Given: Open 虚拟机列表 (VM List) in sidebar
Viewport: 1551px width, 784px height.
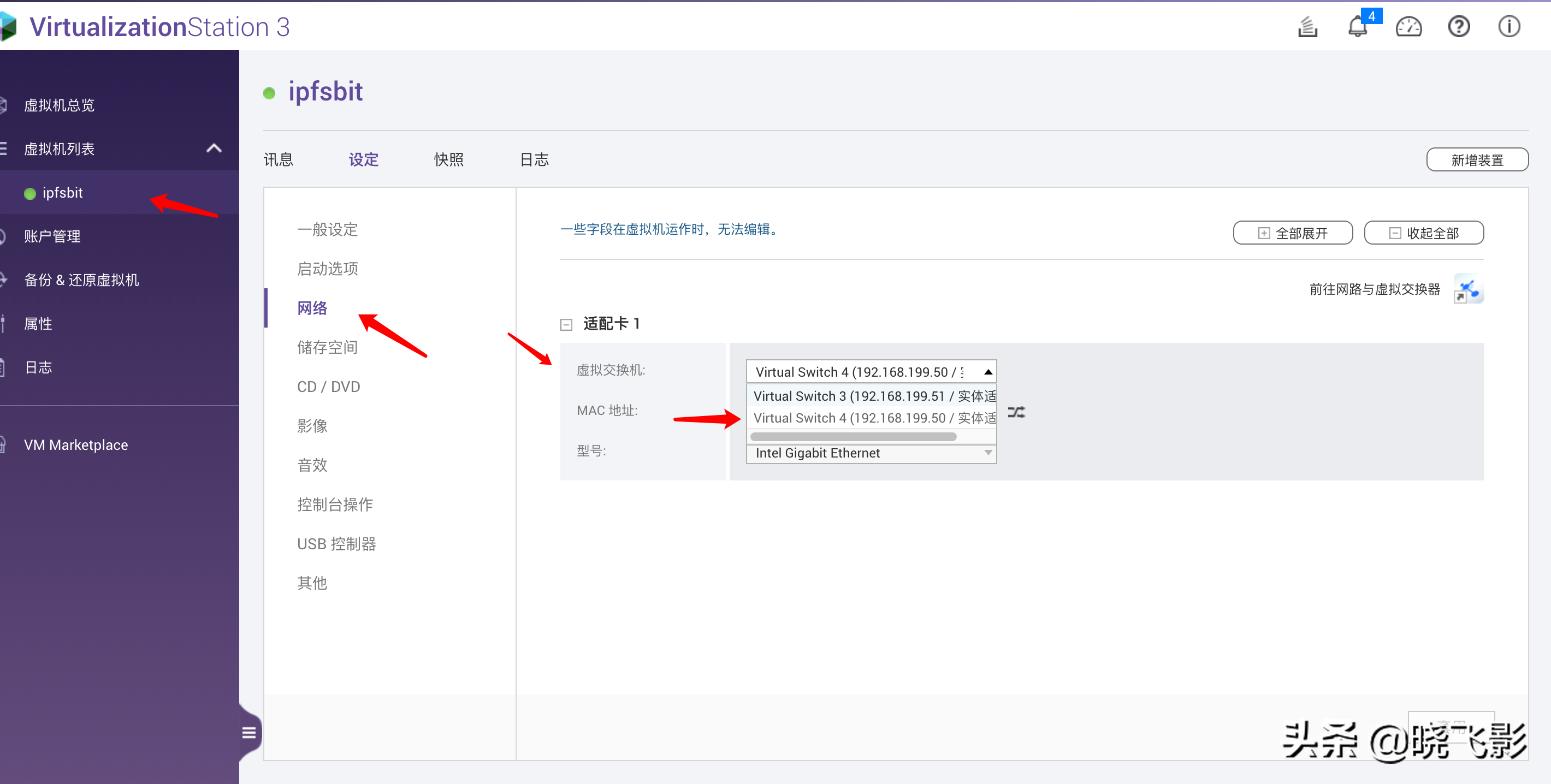Looking at the screenshot, I should (59, 149).
